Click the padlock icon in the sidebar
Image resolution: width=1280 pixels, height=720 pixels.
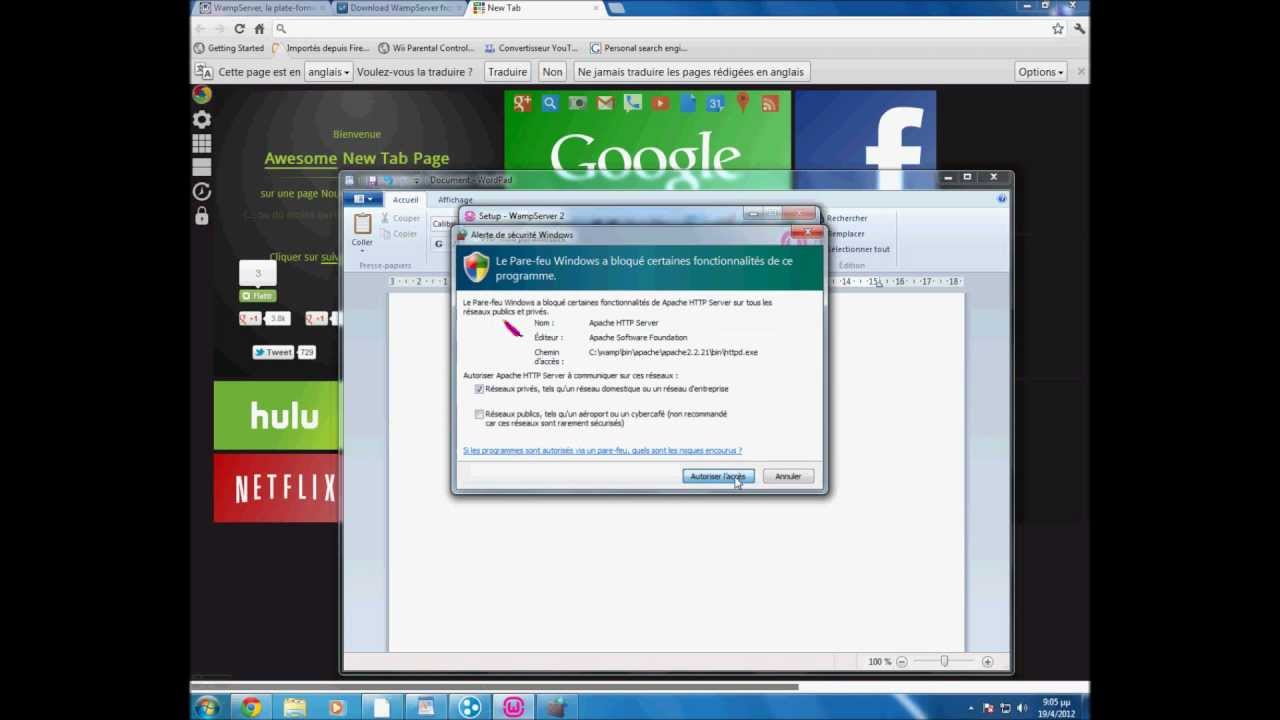click(202, 216)
